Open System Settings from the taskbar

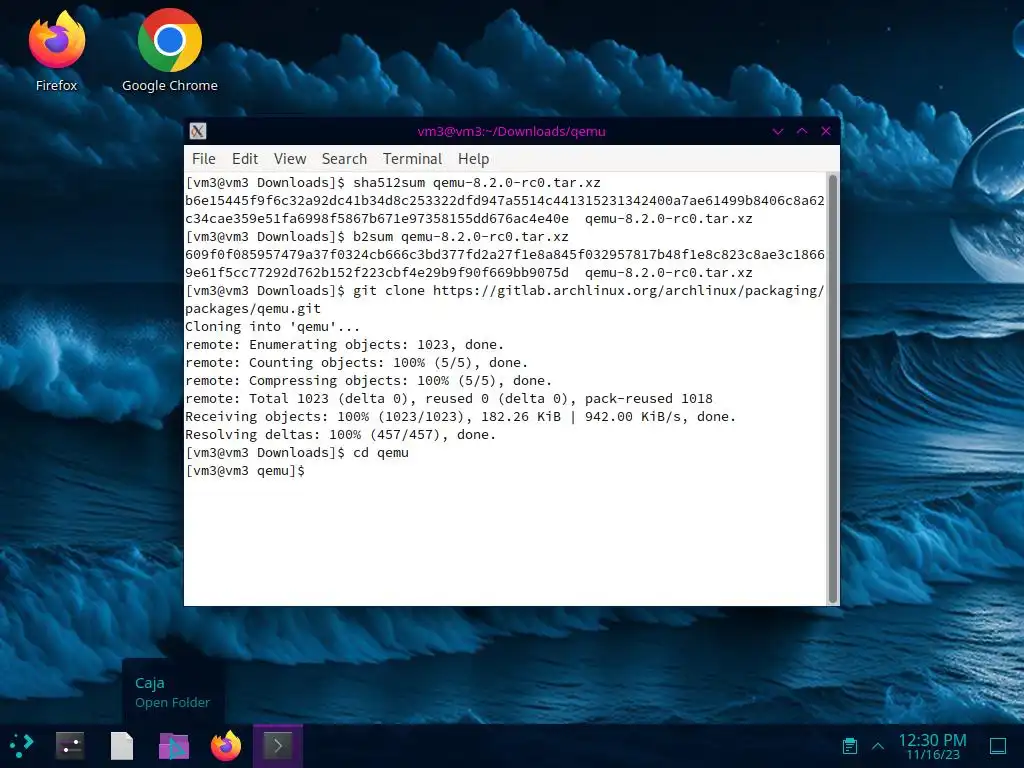pos(70,745)
